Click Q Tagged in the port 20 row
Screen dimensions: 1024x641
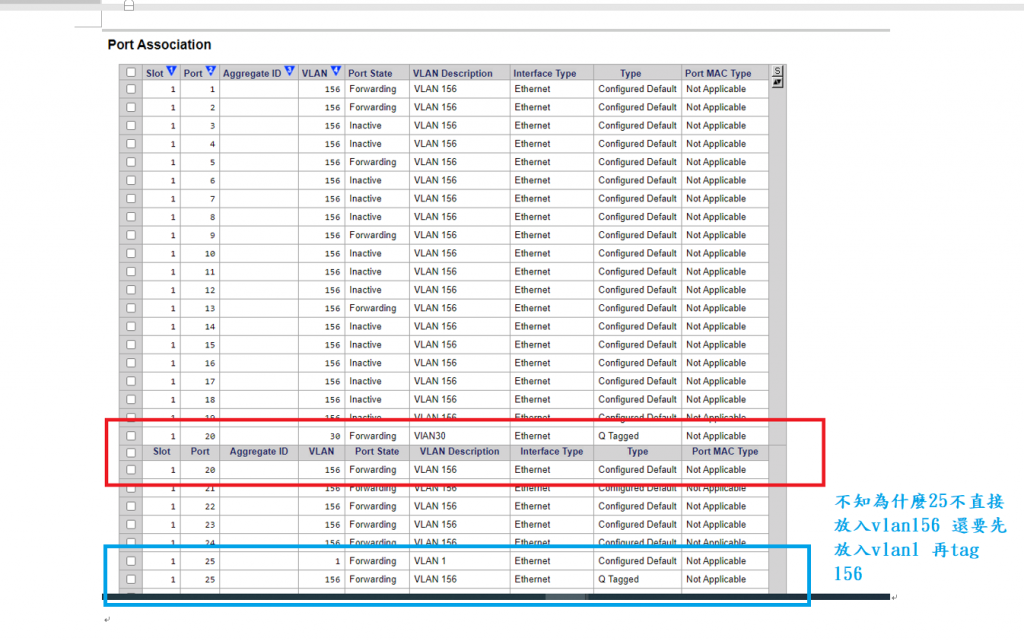point(618,436)
